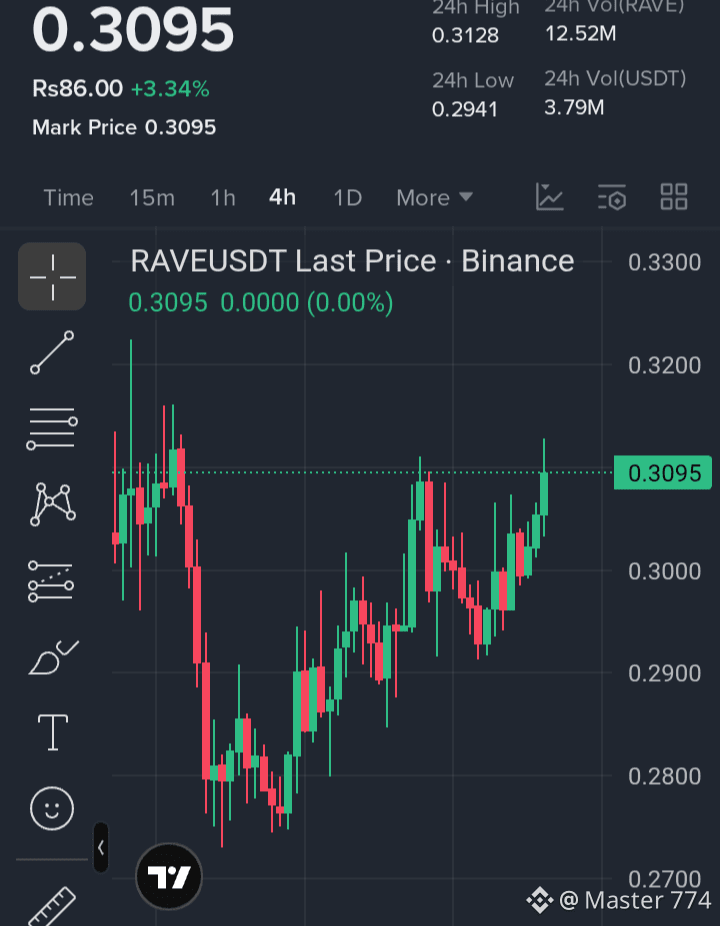Select the brush drawing tool
720x926 pixels.
(53, 657)
